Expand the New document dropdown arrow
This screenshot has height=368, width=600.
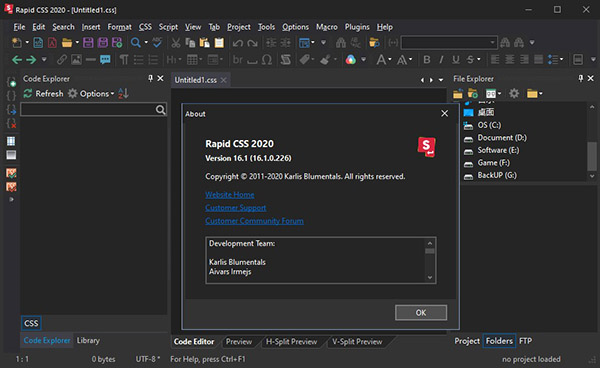[27, 42]
